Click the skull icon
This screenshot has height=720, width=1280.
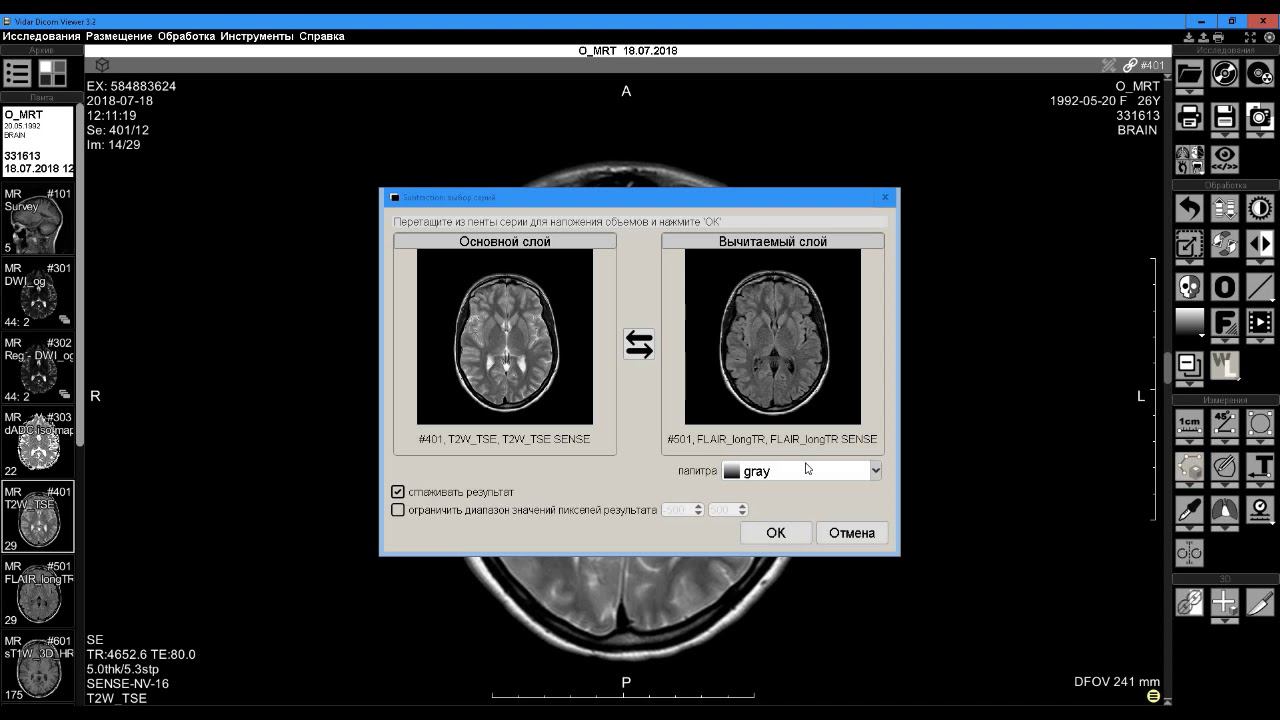coord(1189,287)
